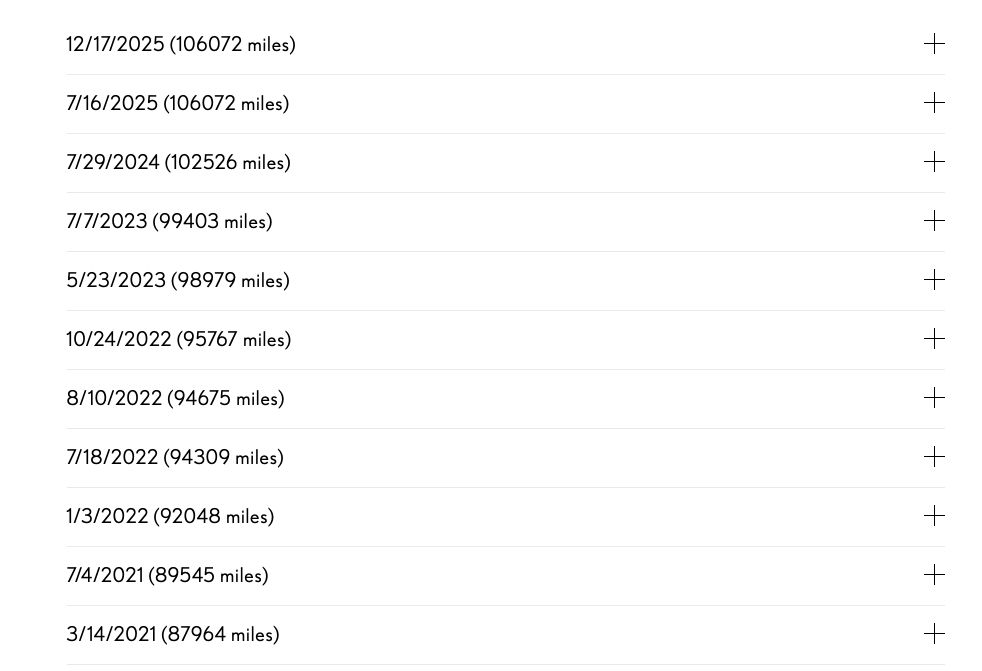This screenshot has width=982, height=671.
Task: Click plus icon for 7/16/2025 entry
Action: point(934,103)
